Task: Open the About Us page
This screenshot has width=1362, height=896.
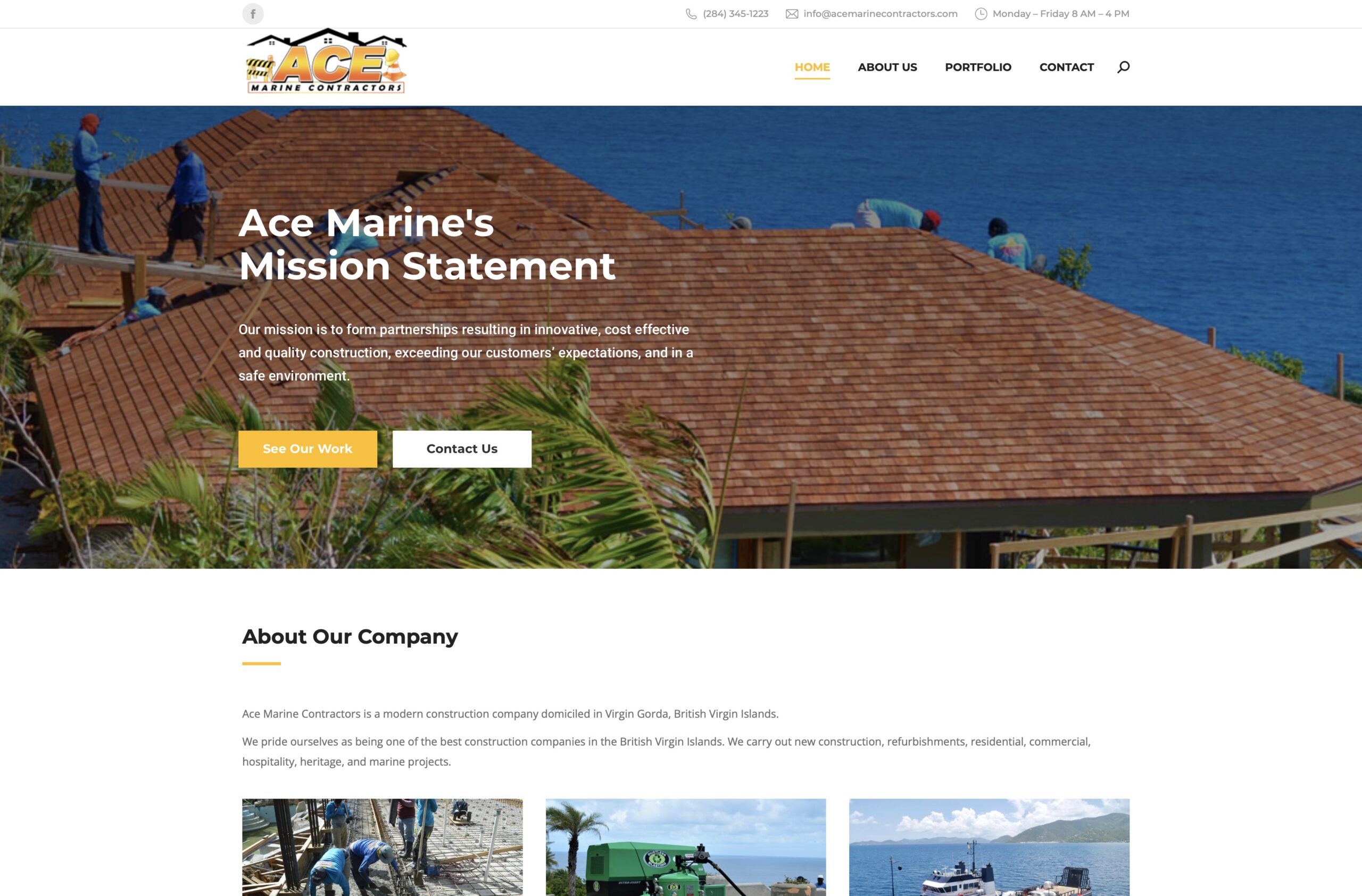Action: (x=887, y=67)
